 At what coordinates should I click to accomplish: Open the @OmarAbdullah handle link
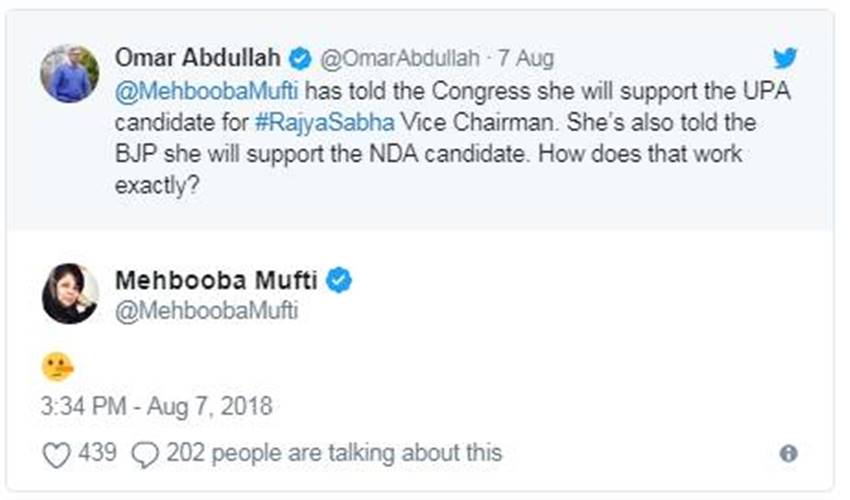pos(399,58)
